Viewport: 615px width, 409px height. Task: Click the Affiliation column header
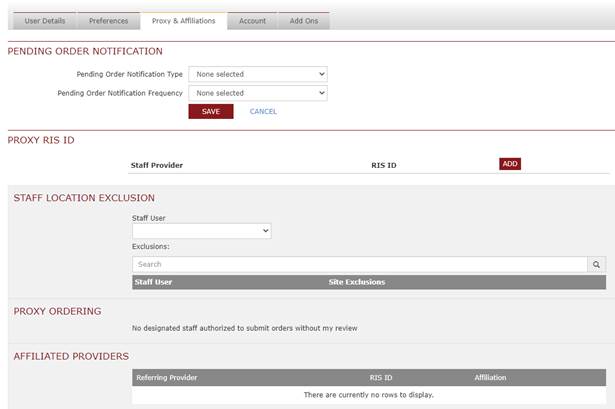490,378
